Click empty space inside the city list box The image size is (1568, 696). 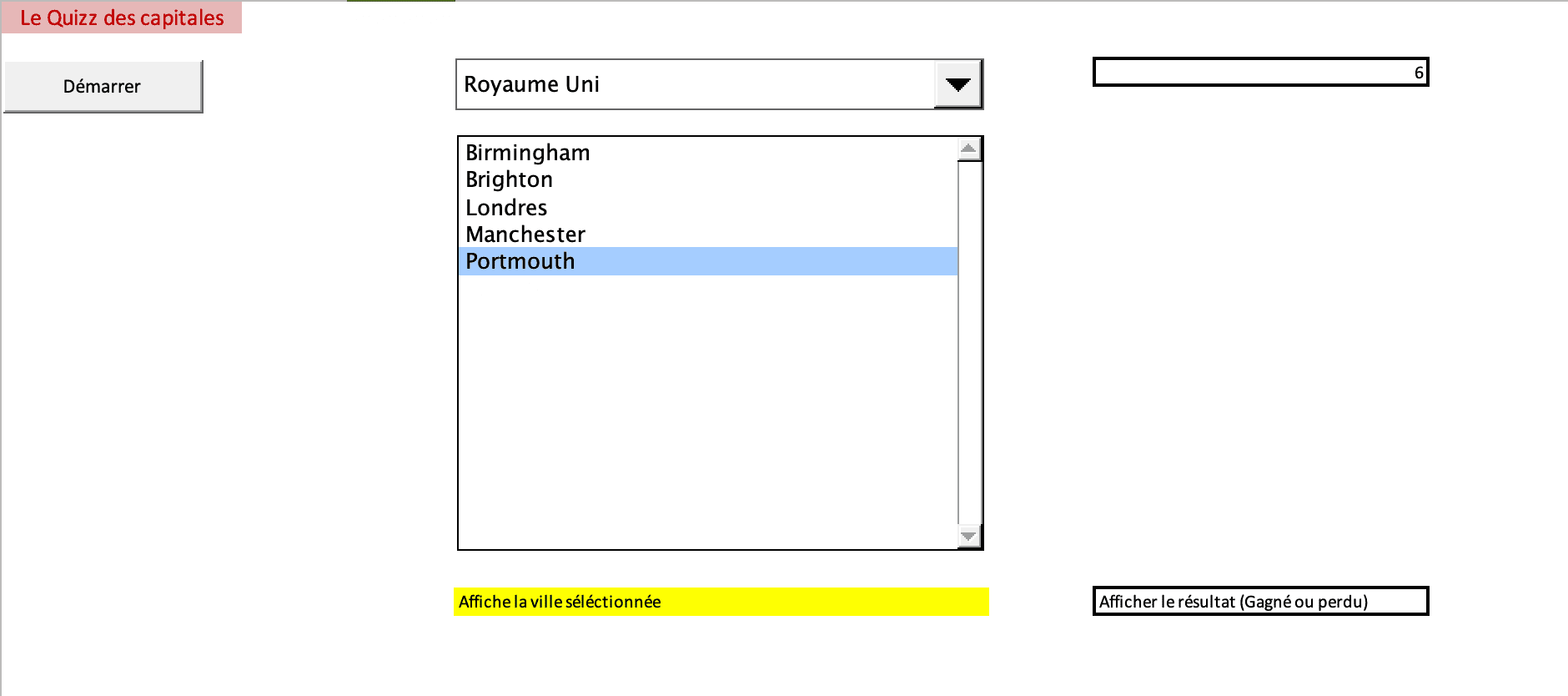click(707, 409)
